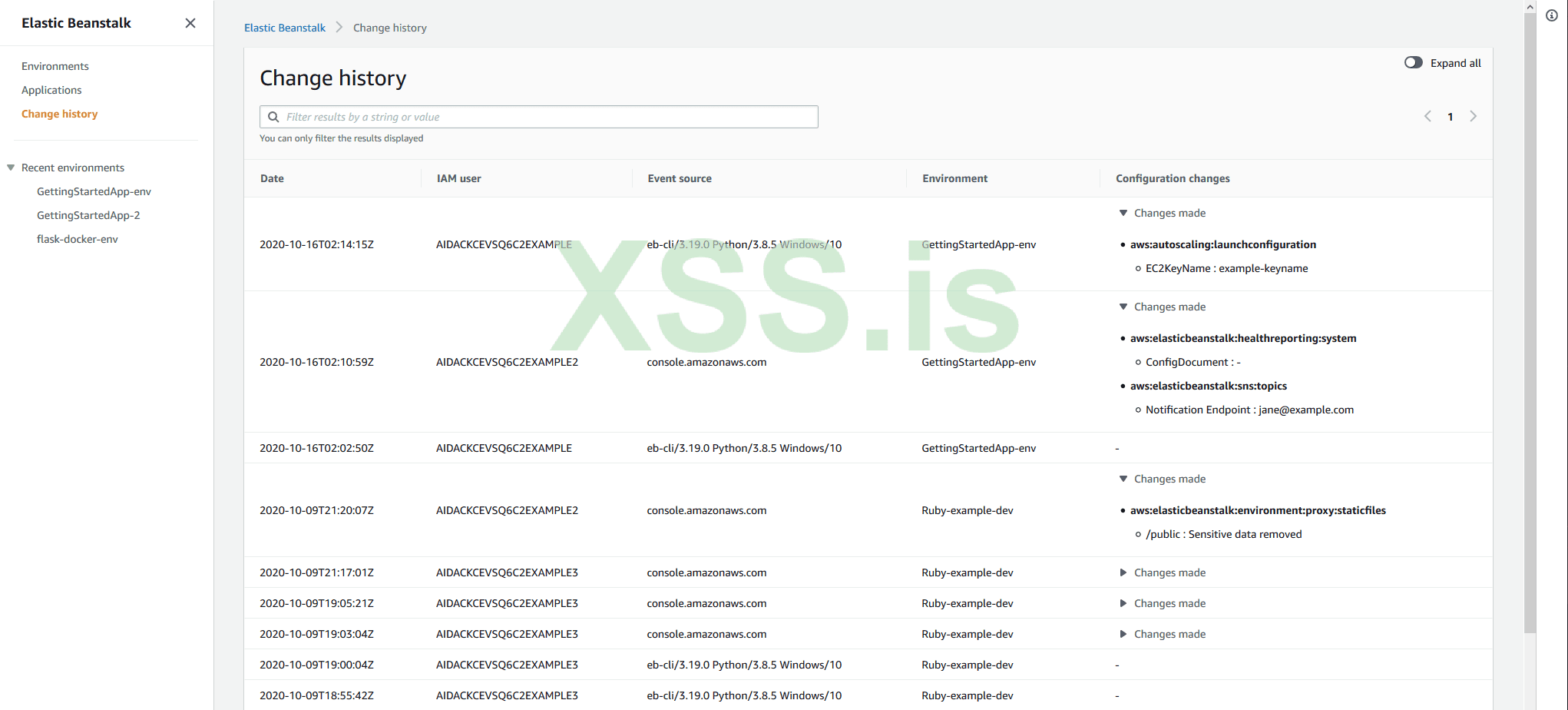Select Change history in the side navigation
1568x710 pixels.
[60, 114]
